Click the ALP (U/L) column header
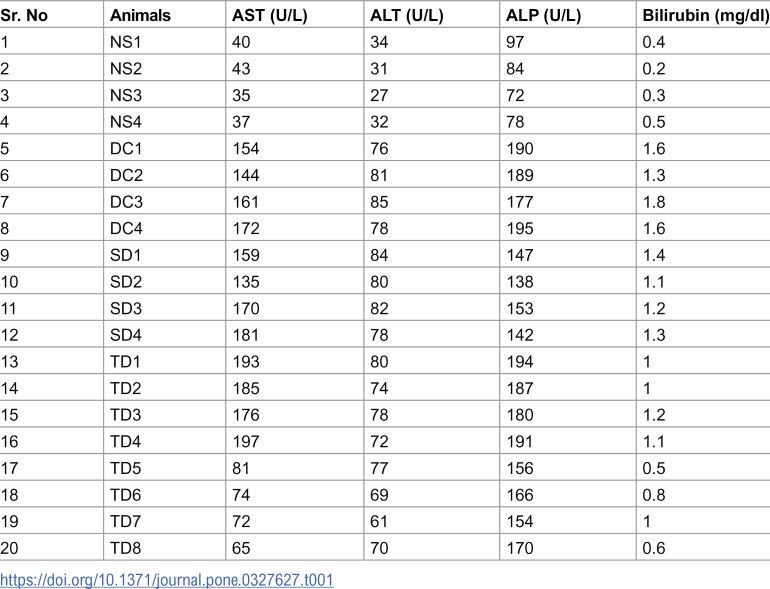770x589 pixels. click(544, 15)
